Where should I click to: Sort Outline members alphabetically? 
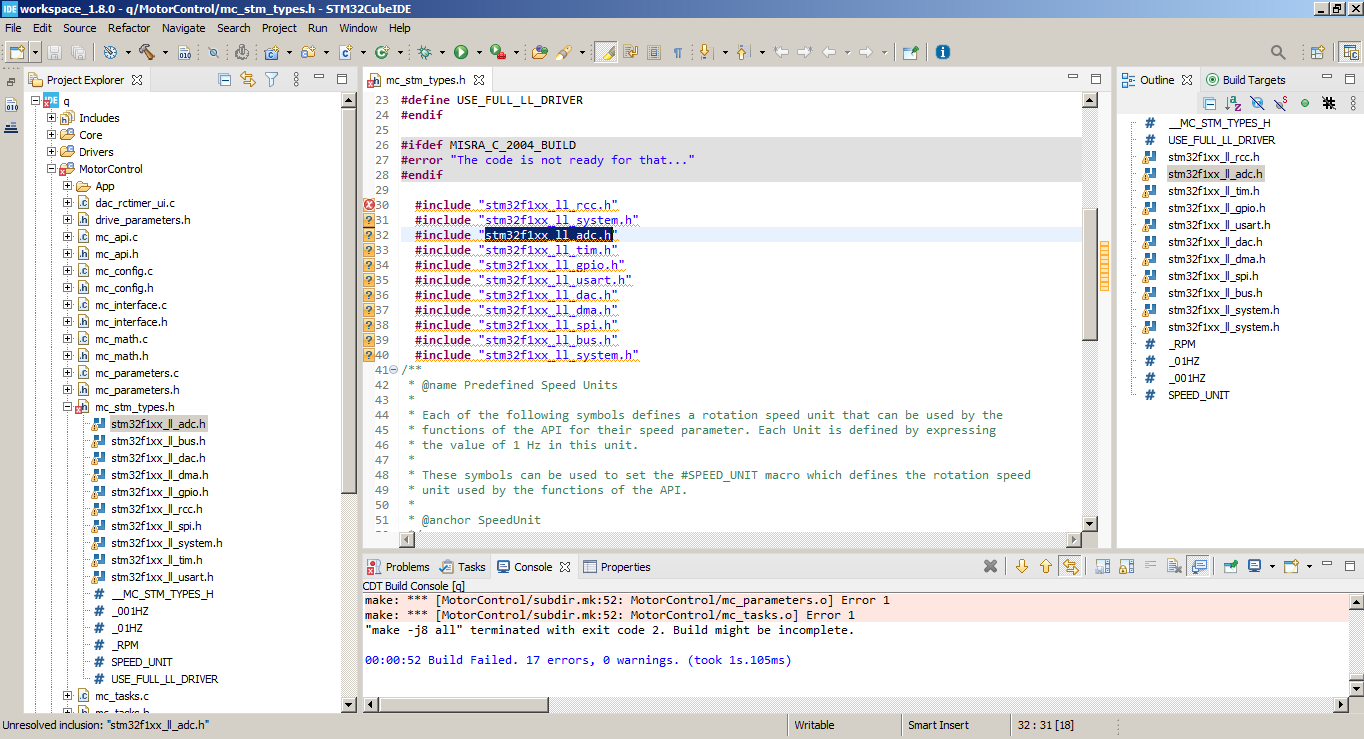tap(1232, 102)
